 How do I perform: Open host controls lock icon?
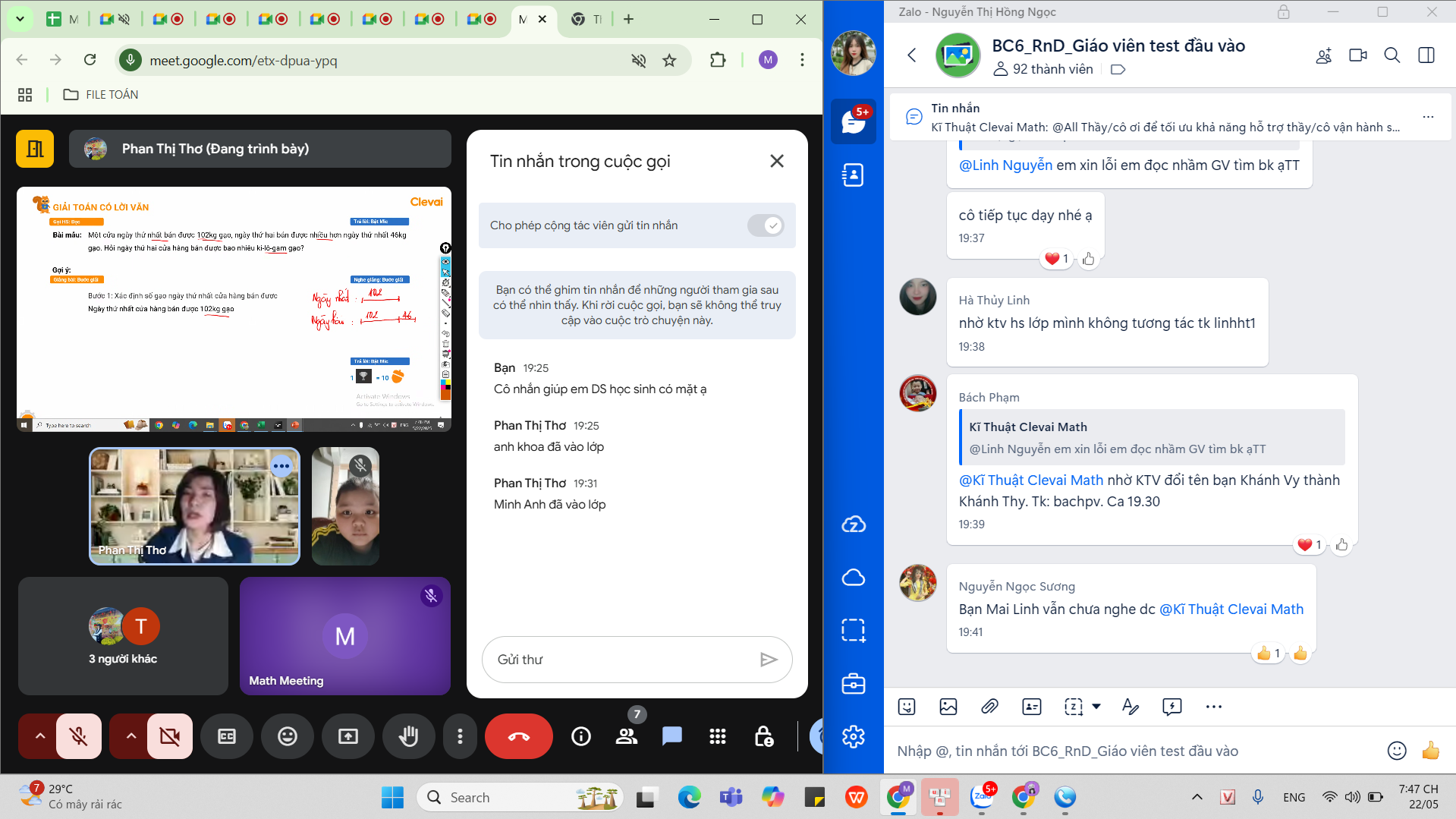click(763, 736)
